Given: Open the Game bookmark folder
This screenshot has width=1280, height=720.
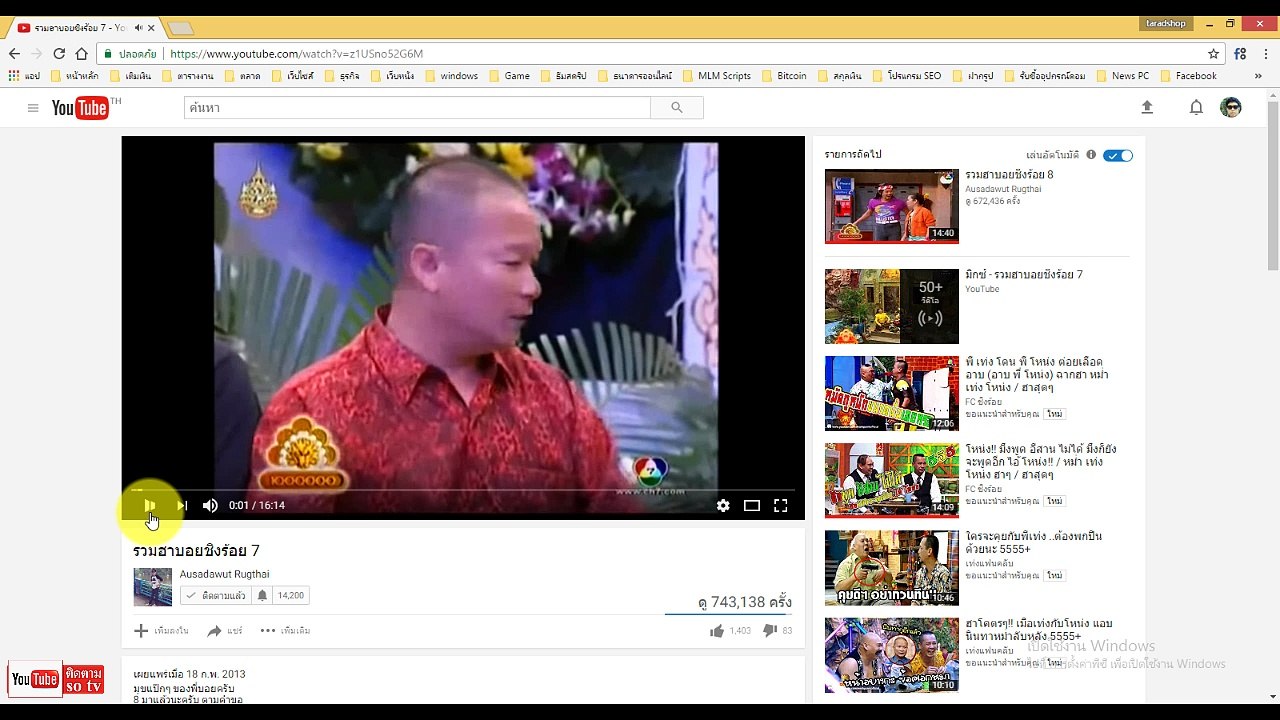Looking at the screenshot, I should pyautogui.click(x=510, y=76).
